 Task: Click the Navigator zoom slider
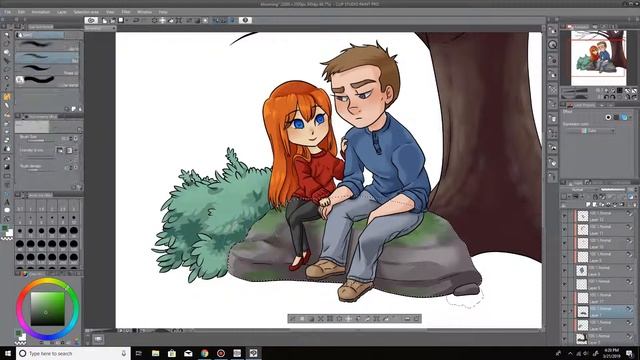pyautogui.click(x=576, y=90)
